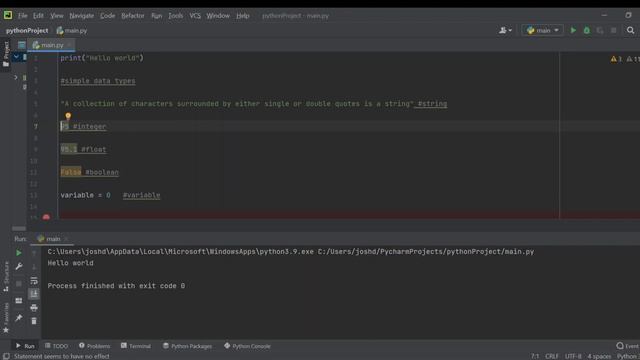Click the down arrow icon in Run panel
Screen dimensions: 640x360
(x=34, y=267)
